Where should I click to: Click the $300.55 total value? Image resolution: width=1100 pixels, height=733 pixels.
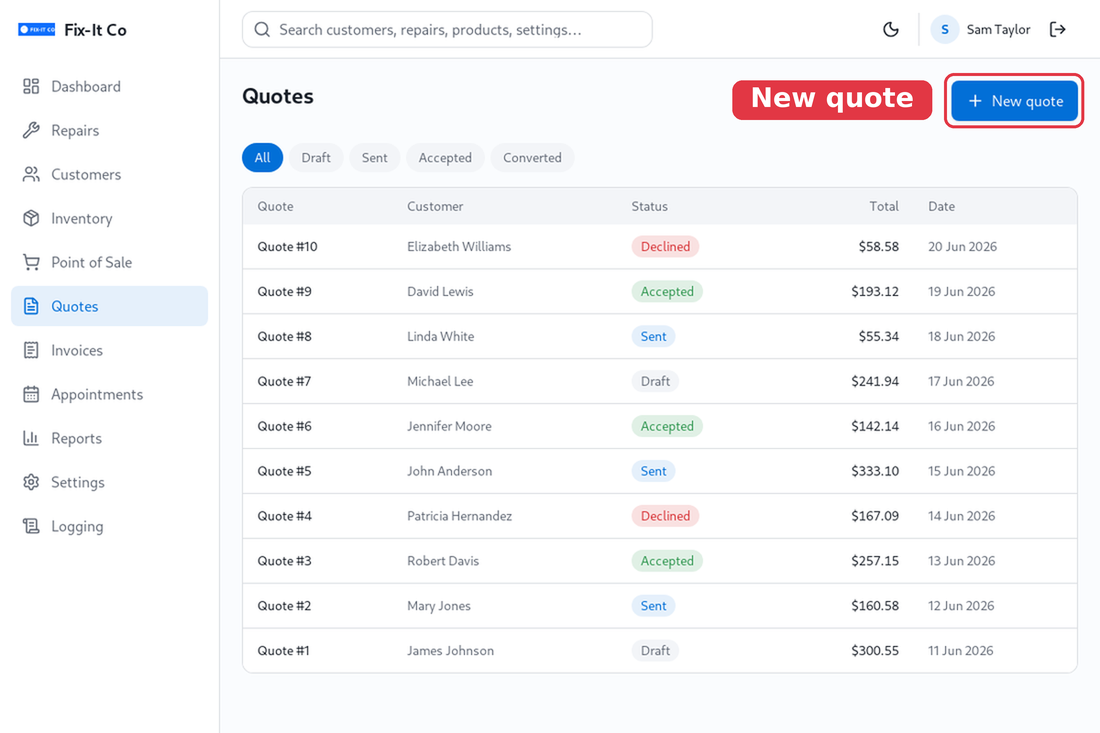click(x=875, y=651)
